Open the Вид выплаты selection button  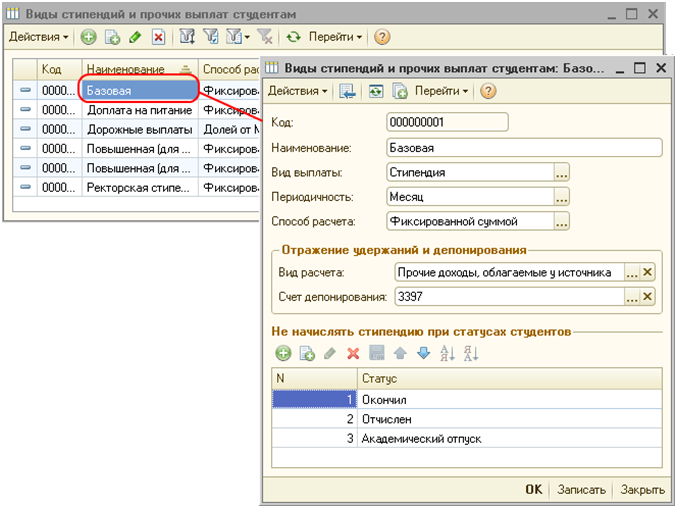pos(562,172)
